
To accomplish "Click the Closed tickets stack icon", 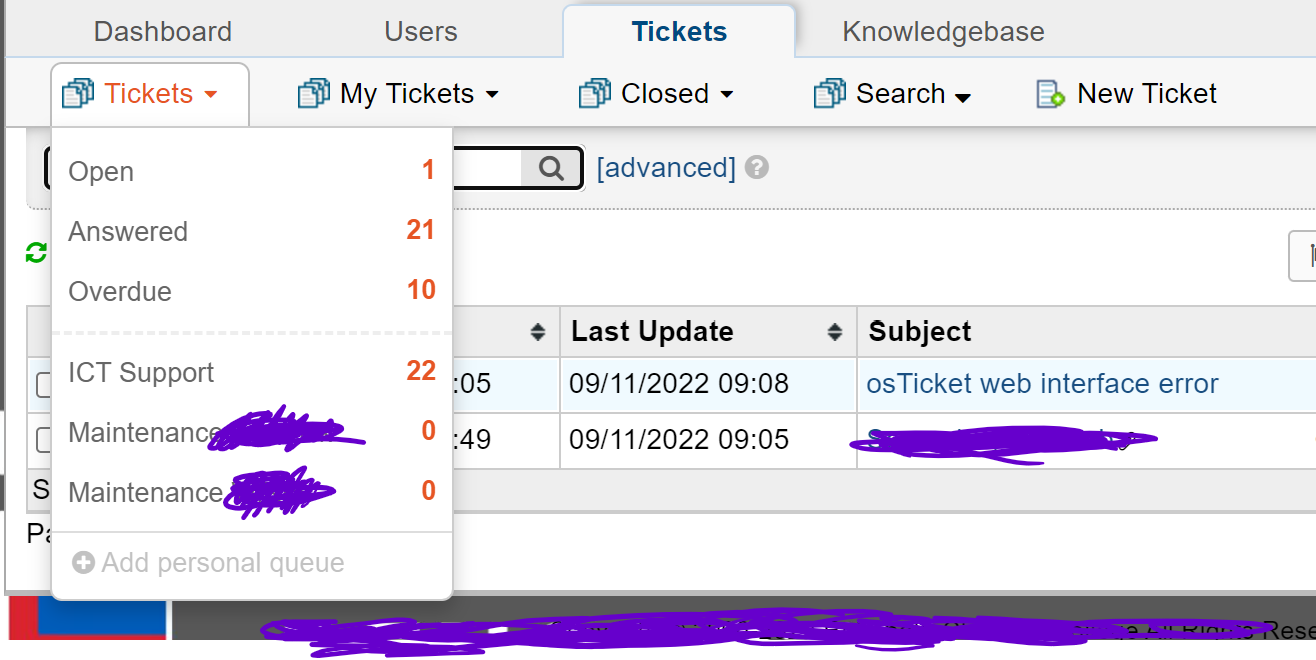I will coord(594,94).
